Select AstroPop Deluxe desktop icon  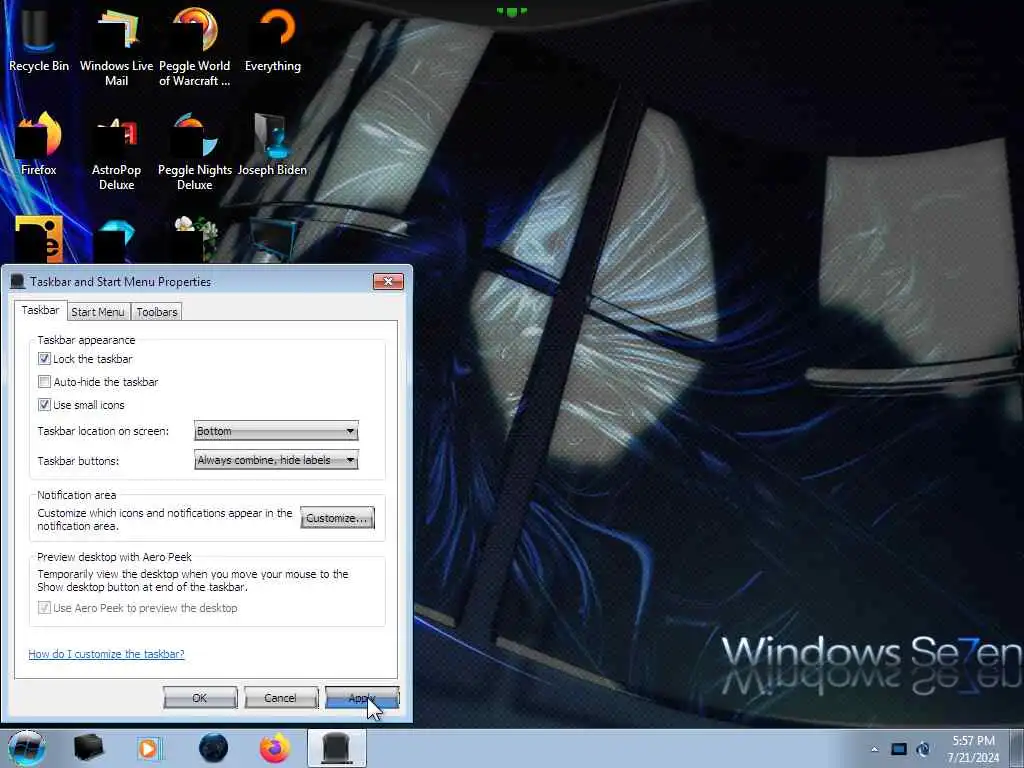click(x=116, y=152)
